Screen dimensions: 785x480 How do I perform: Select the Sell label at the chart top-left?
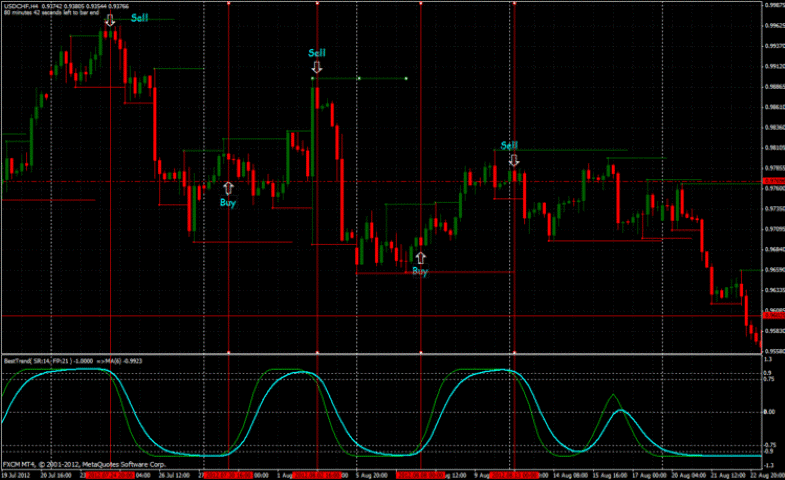(x=140, y=18)
